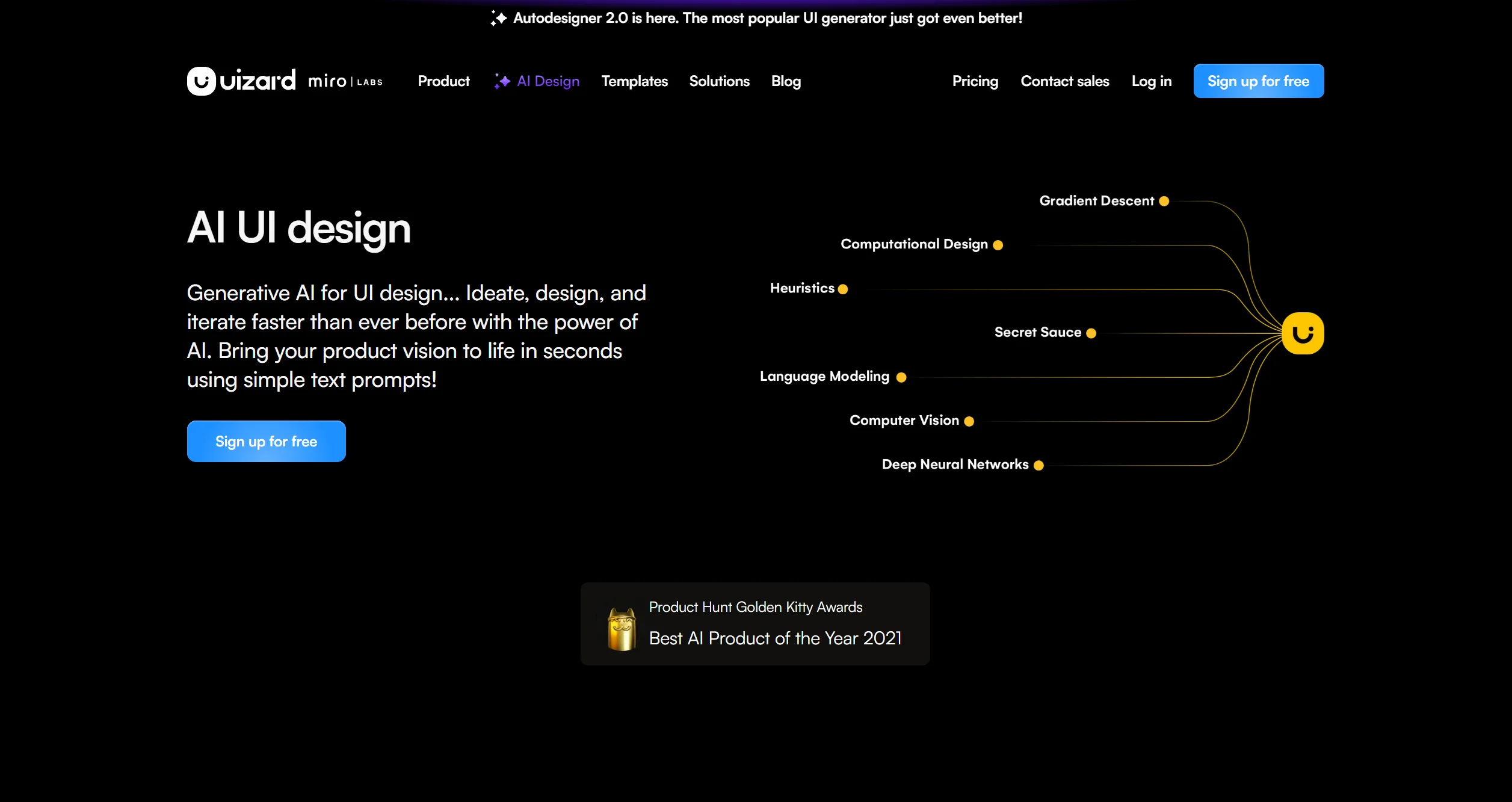Expand the Templates menu
1512x802 pixels.
tap(634, 81)
